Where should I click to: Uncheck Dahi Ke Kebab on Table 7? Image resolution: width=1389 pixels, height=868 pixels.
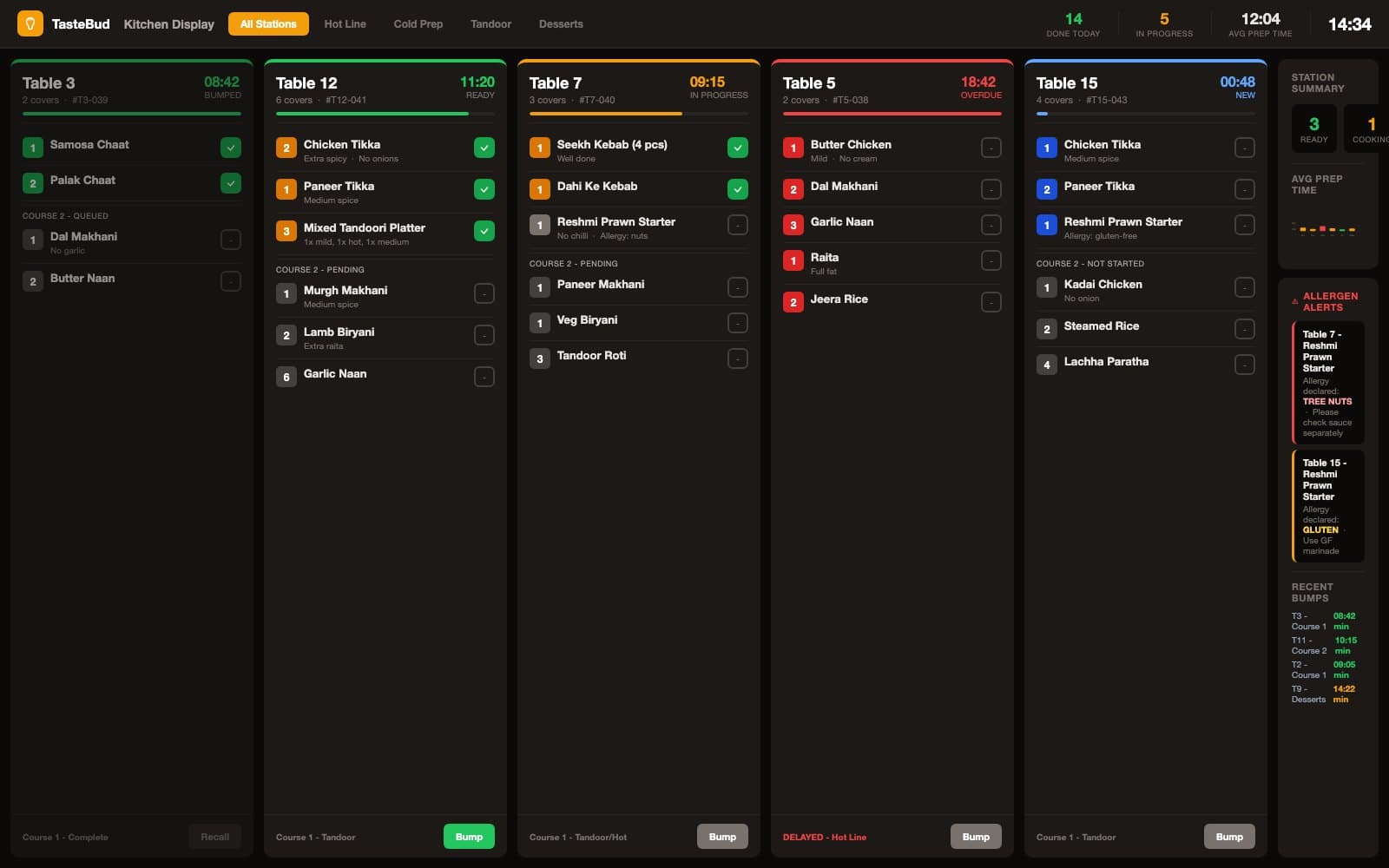tap(738, 189)
